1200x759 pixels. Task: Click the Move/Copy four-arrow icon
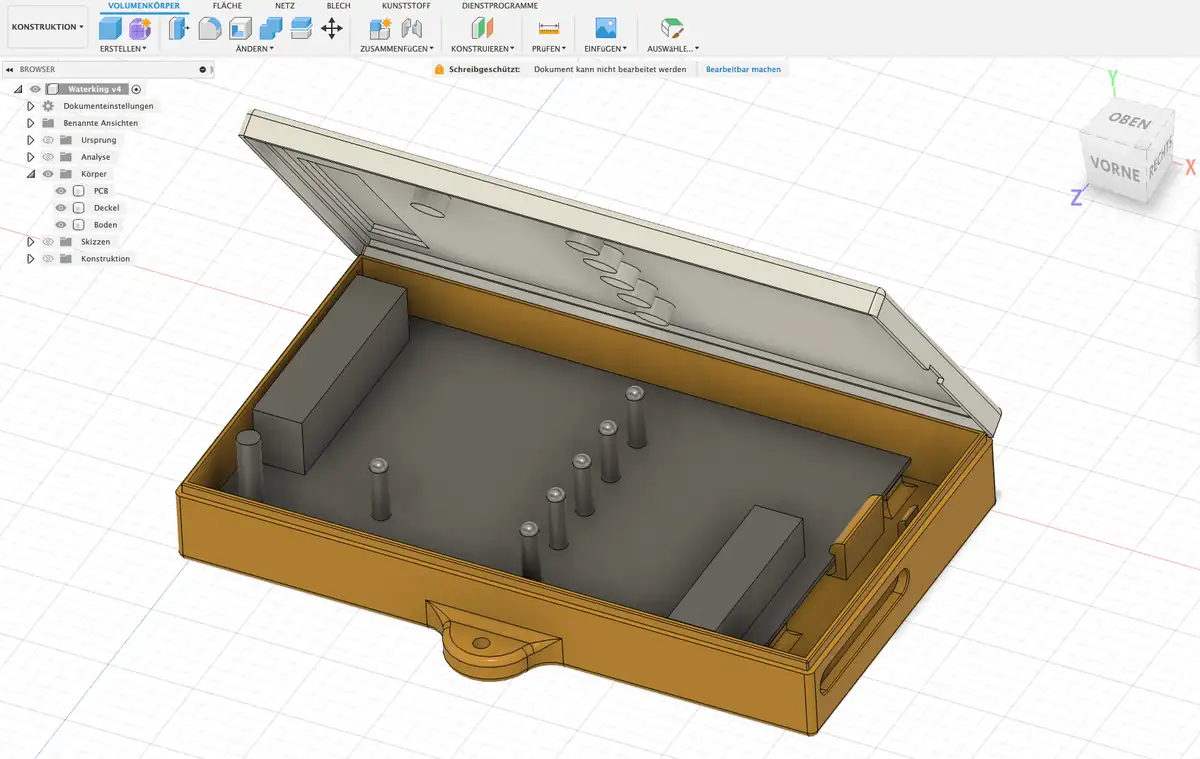pos(332,29)
